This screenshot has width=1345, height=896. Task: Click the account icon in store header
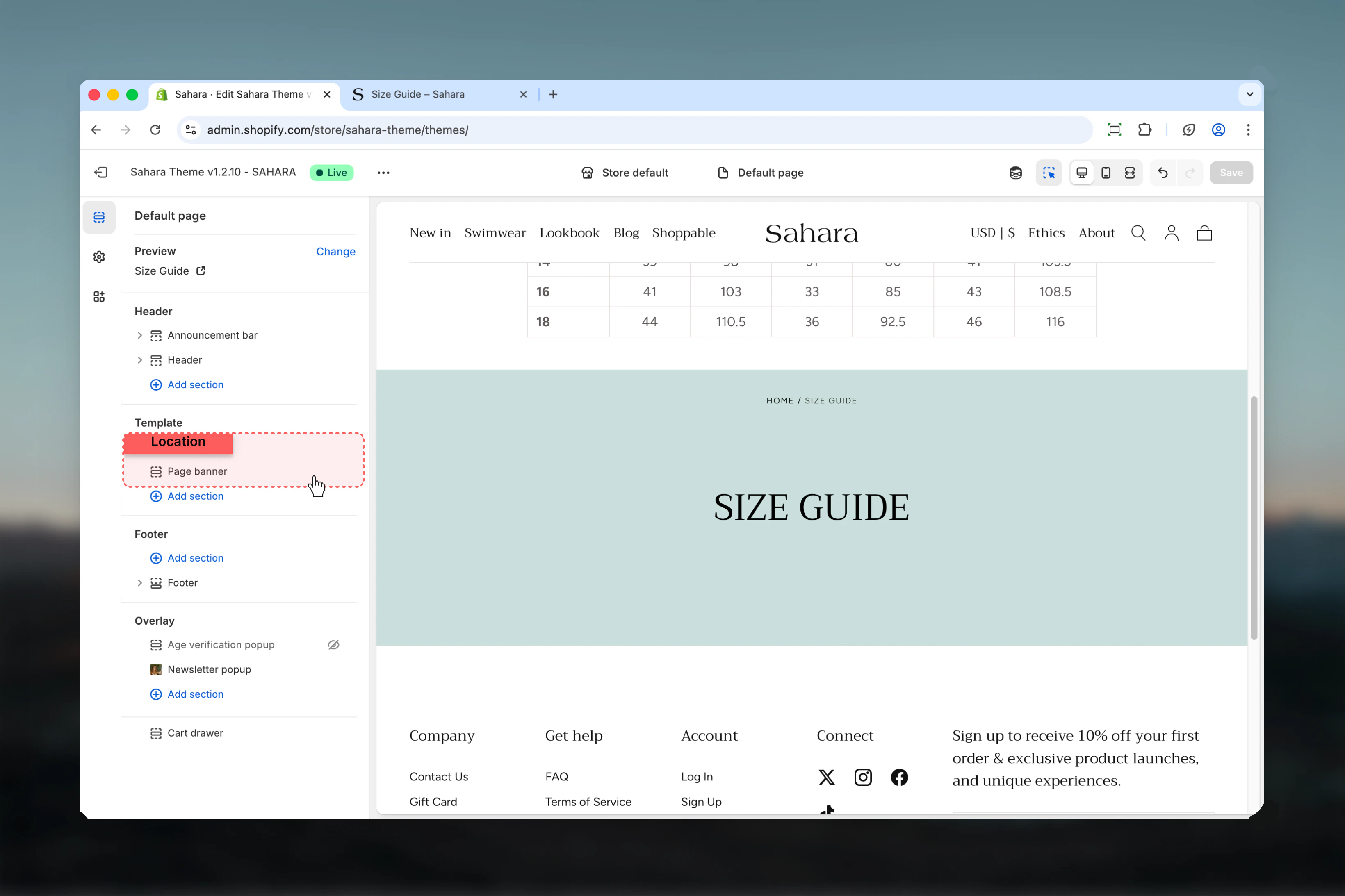(x=1171, y=233)
